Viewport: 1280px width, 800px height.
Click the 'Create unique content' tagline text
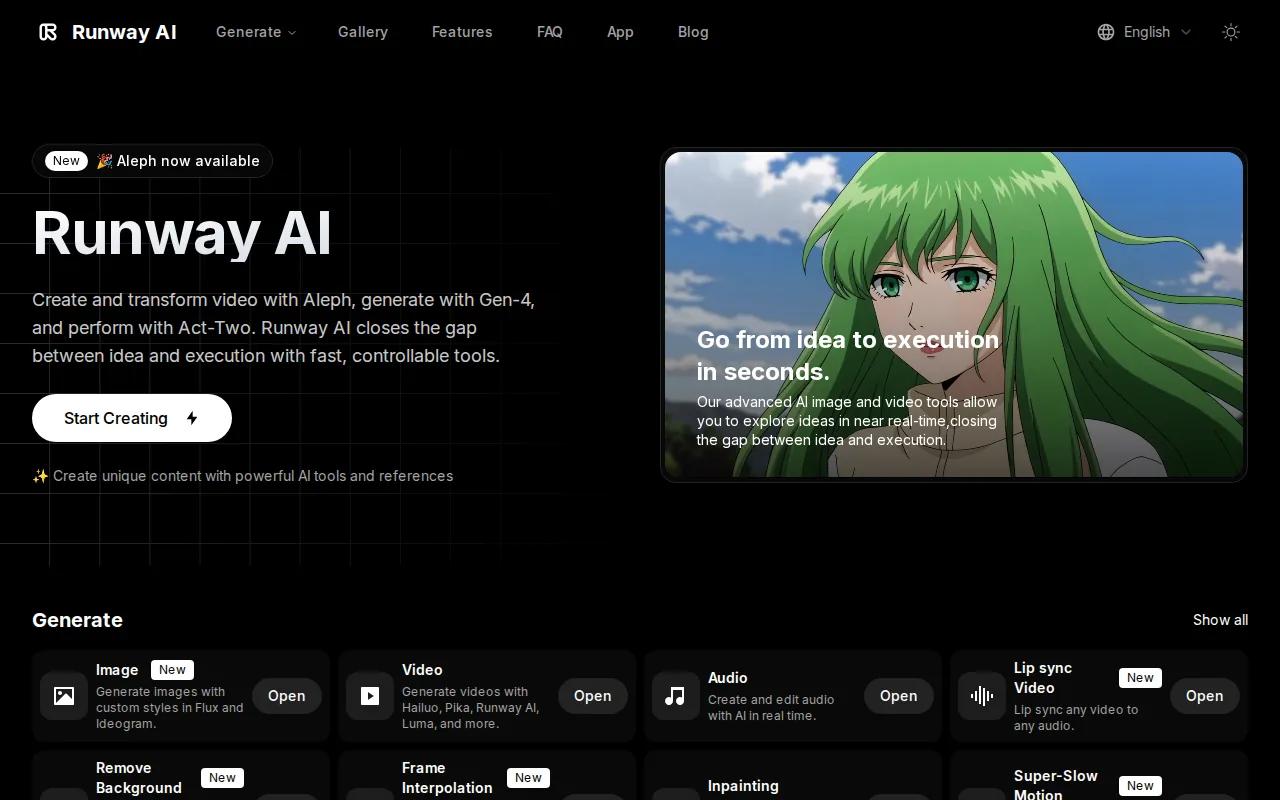[243, 476]
